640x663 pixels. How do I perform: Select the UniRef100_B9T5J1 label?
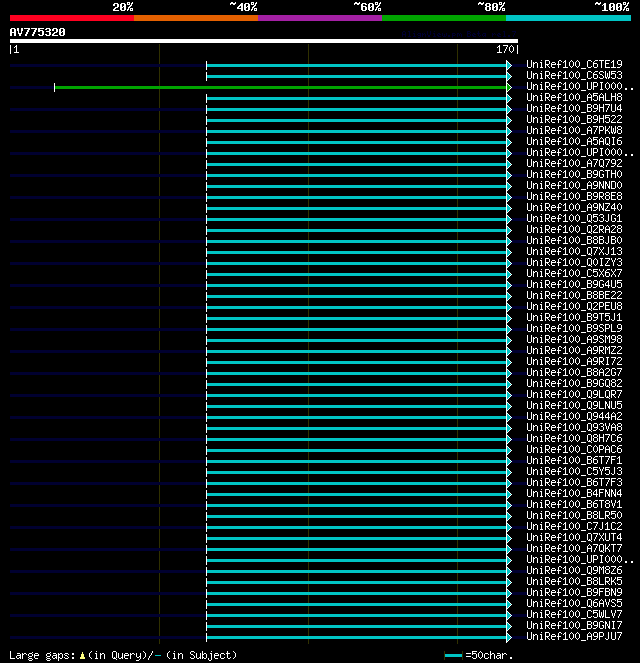574,317
